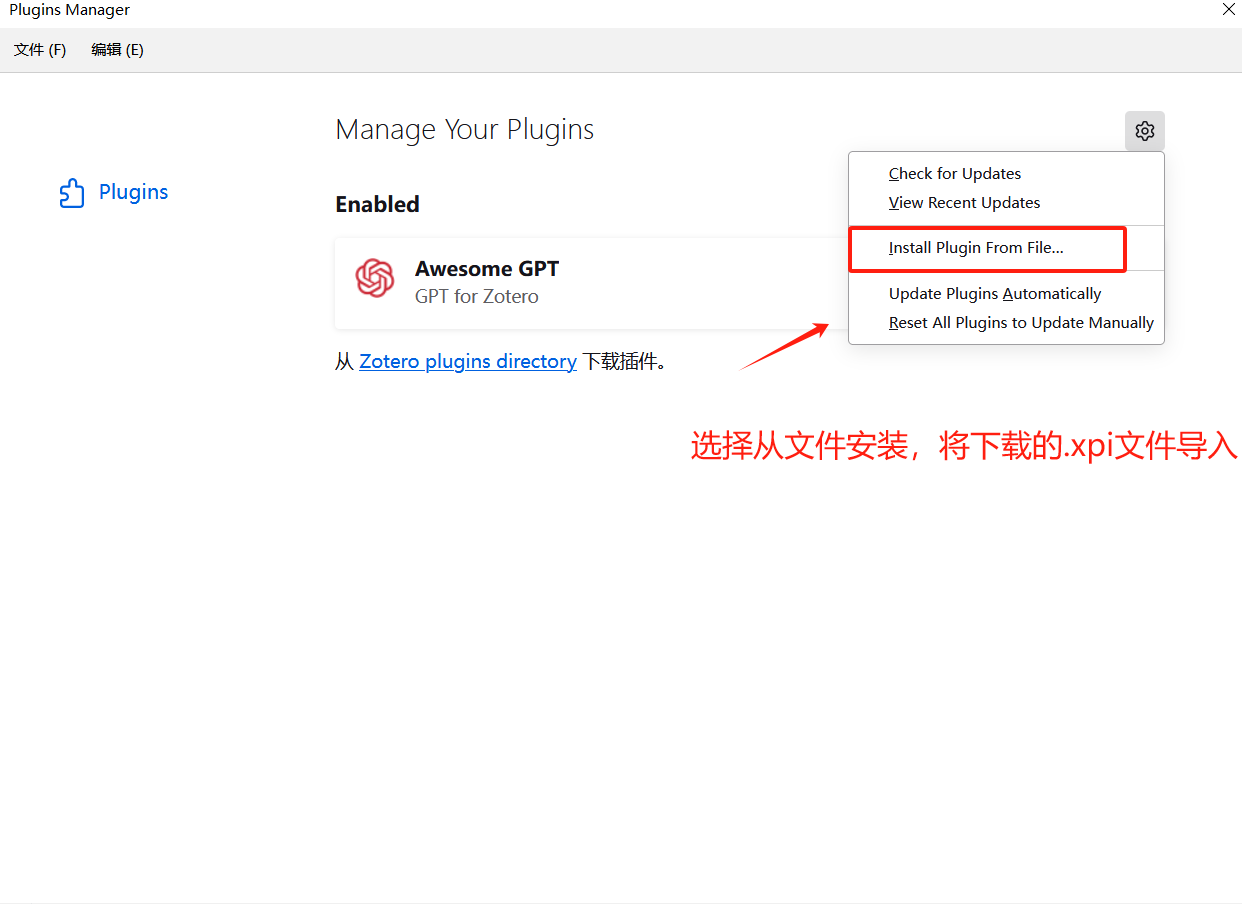Click the Awesome GPT plugin name
Viewport: 1242px width, 904px height.
tap(487, 269)
